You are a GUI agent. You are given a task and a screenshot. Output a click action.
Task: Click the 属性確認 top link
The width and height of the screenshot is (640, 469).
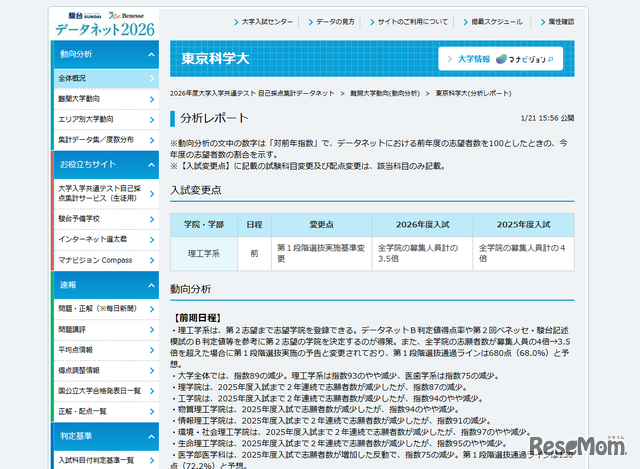[557, 22]
